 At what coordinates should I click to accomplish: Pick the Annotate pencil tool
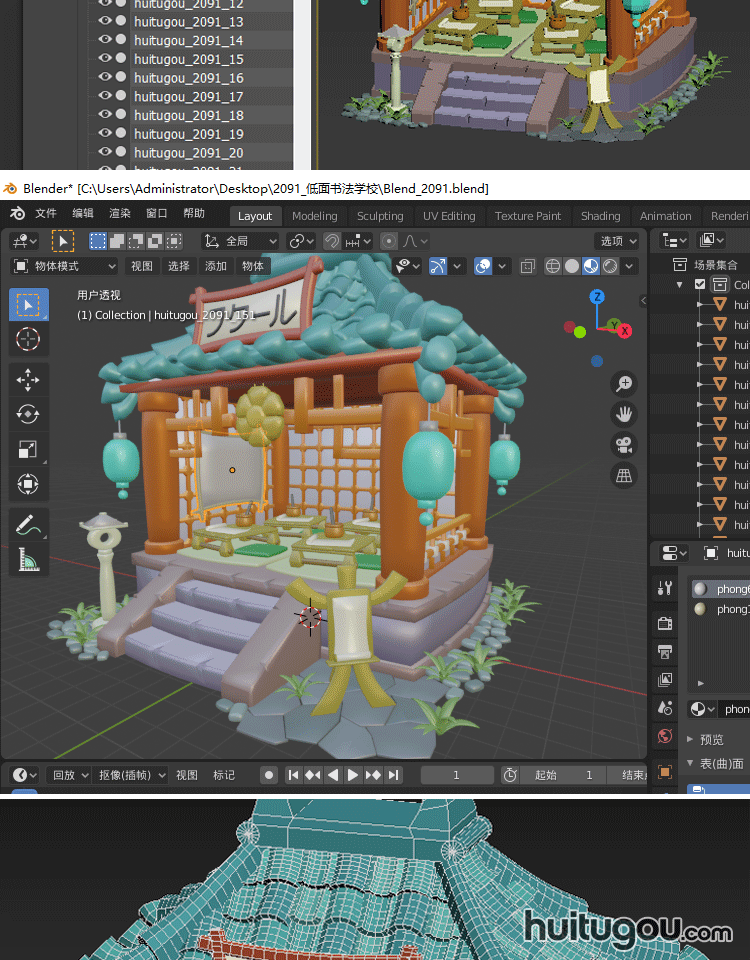coord(28,525)
